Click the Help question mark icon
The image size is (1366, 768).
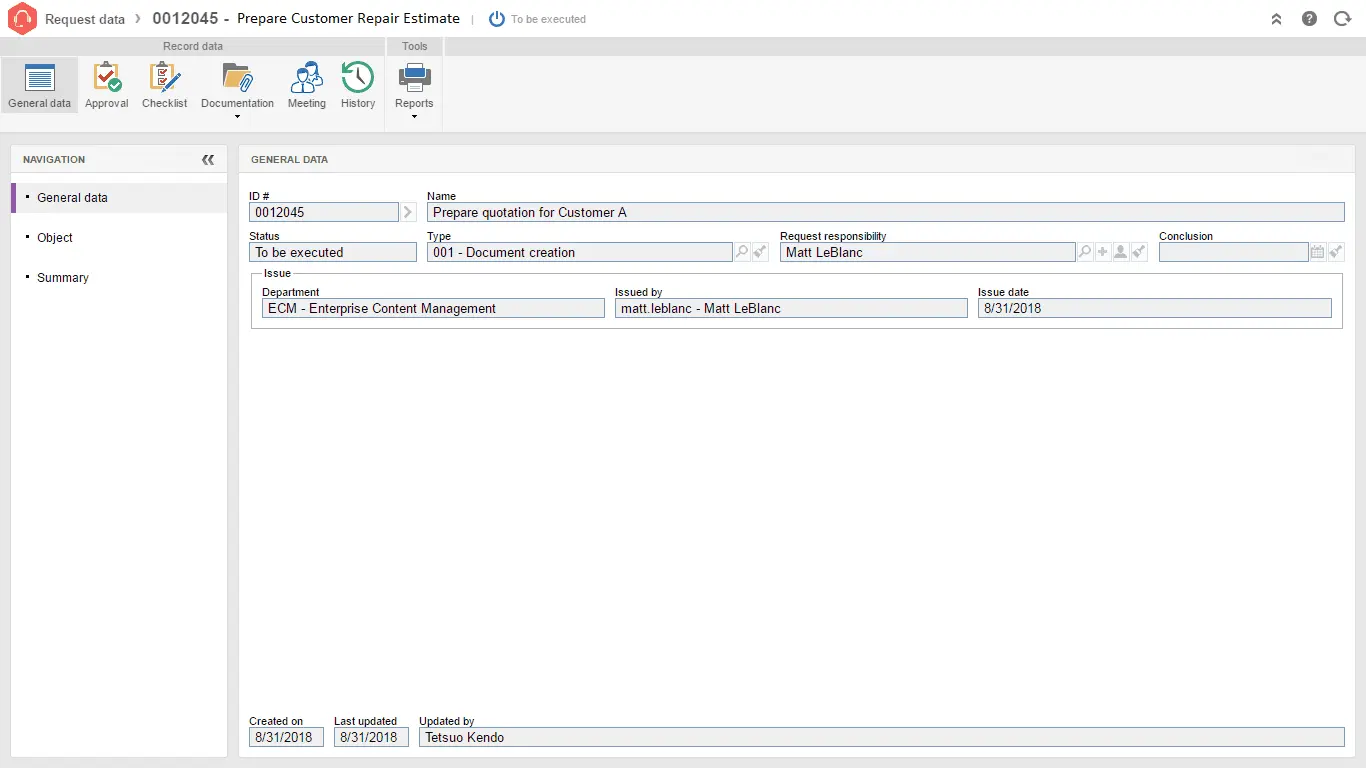[1309, 19]
